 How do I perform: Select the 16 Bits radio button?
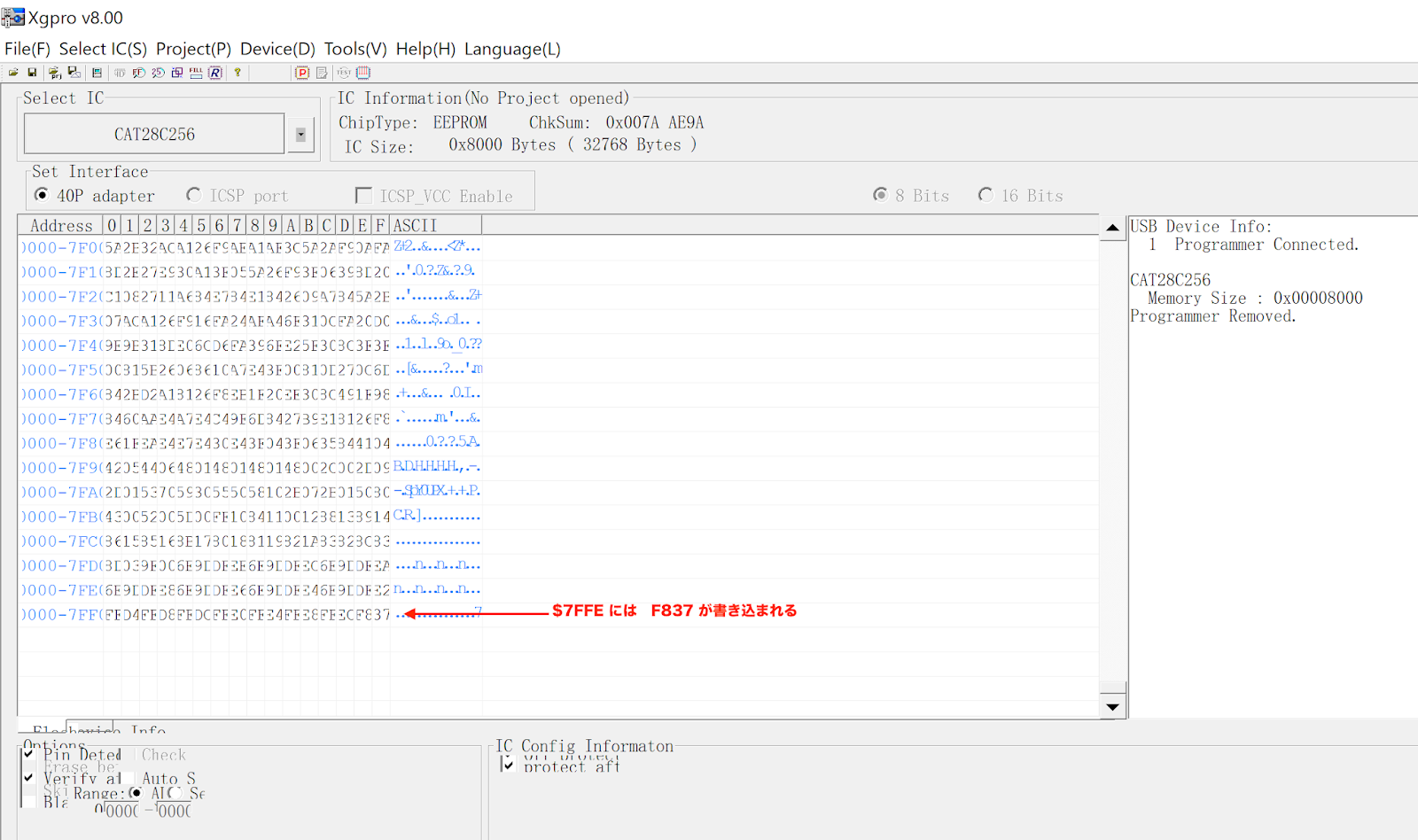pos(986,195)
